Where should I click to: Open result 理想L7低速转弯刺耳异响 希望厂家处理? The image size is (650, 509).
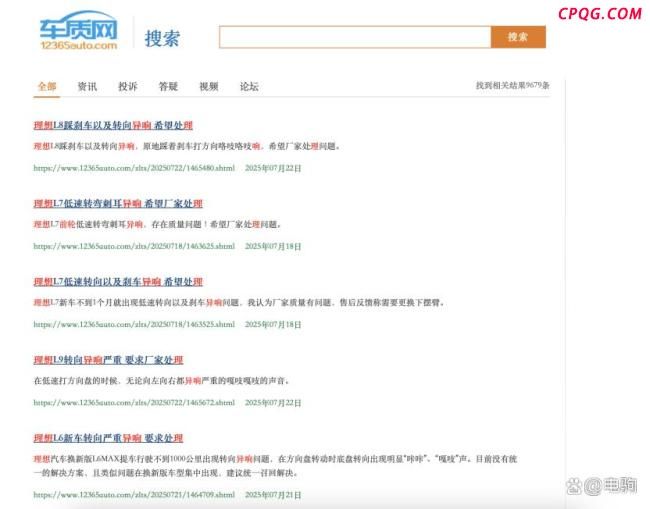(x=118, y=204)
